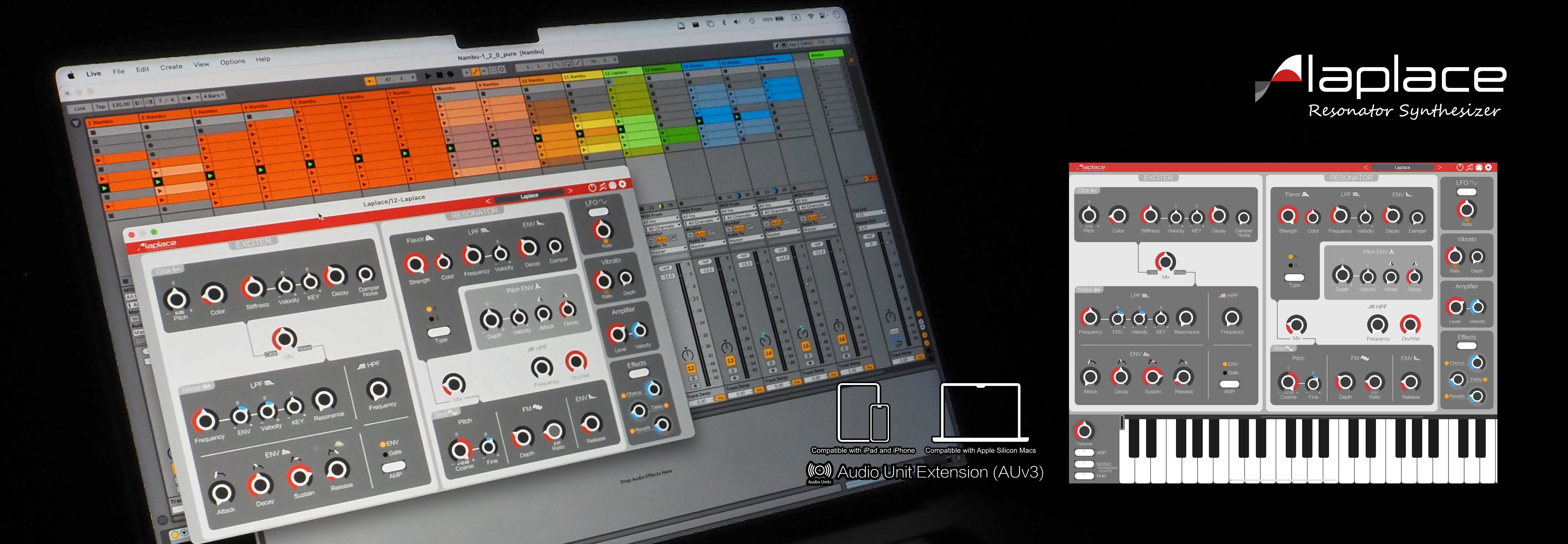Go to next preset in right-hand Laplace panel
The height and width of the screenshot is (544, 1568).
tap(1439, 167)
